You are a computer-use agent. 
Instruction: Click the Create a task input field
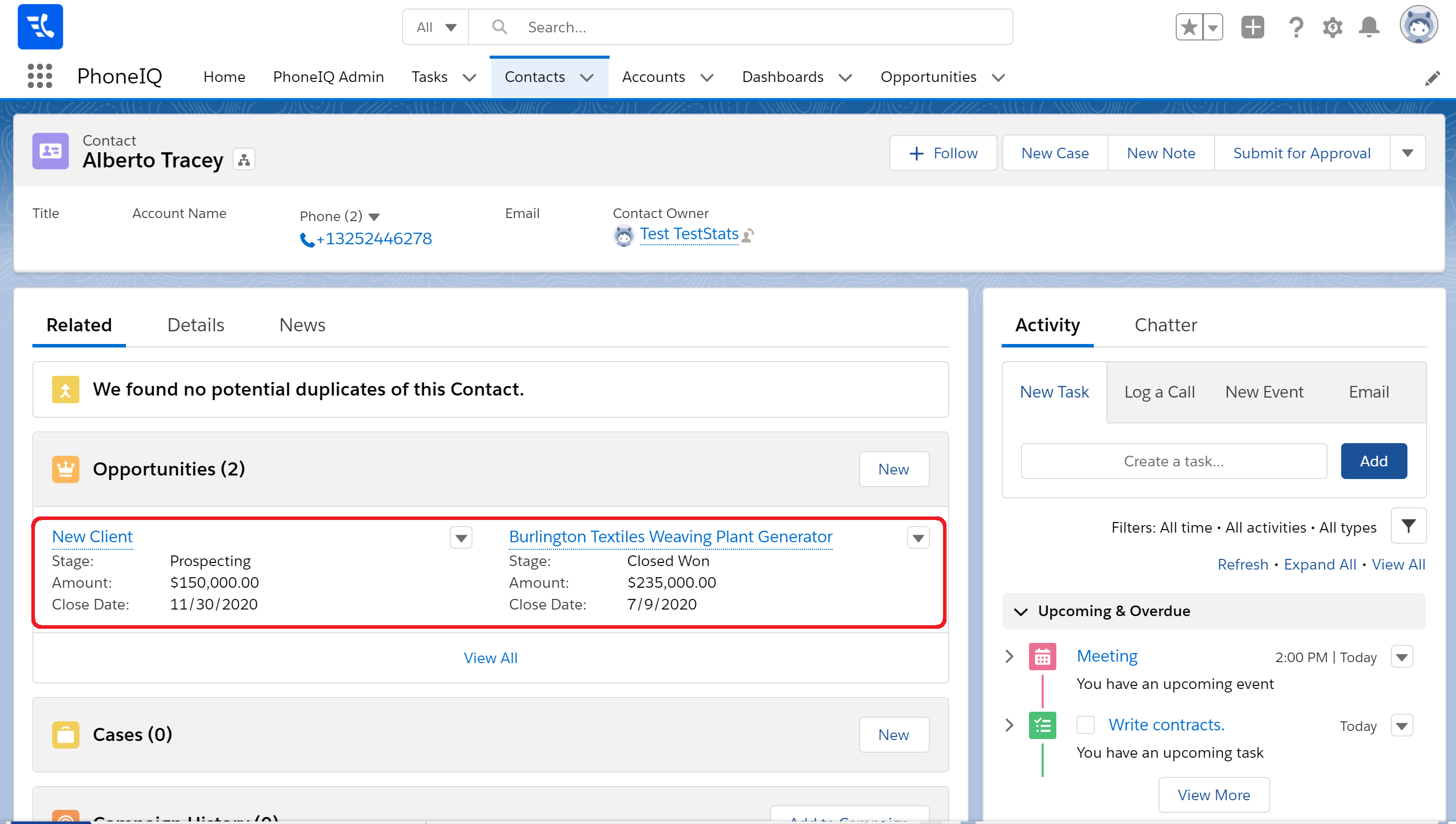coord(1173,461)
